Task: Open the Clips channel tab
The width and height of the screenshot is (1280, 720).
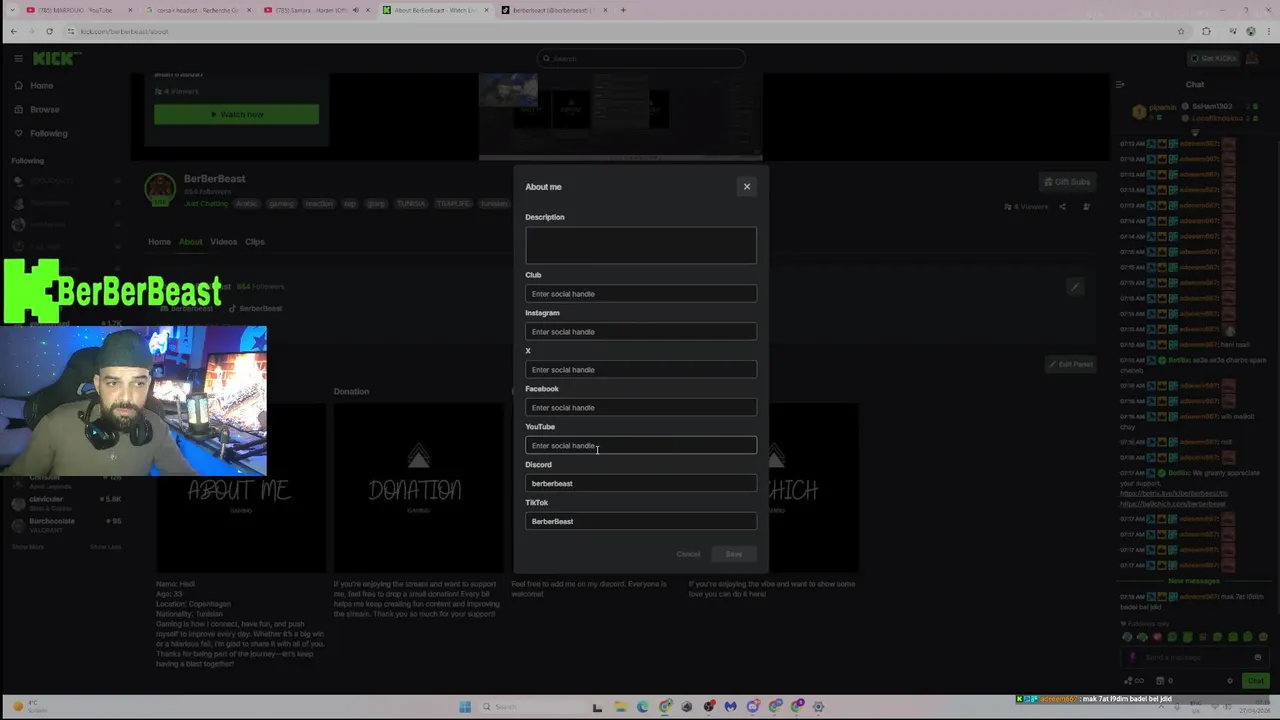Action: (255, 242)
